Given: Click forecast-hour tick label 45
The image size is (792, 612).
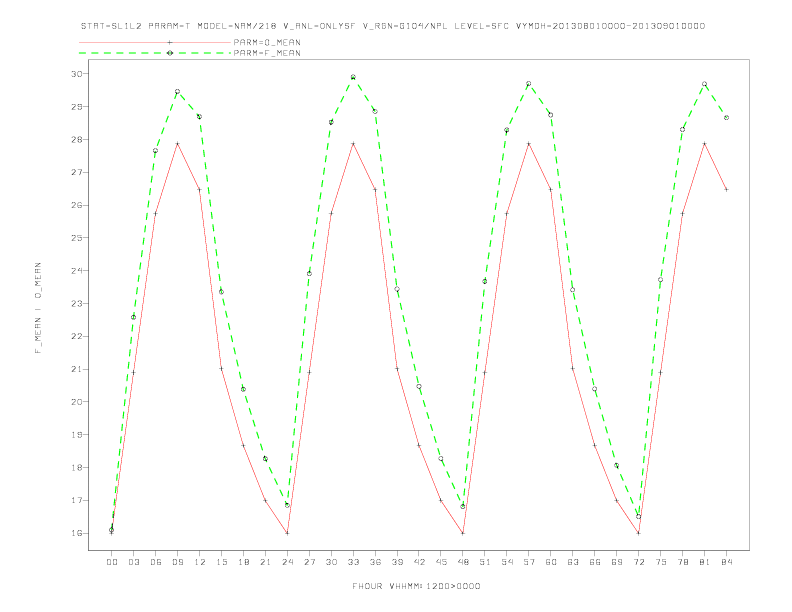Looking at the screenshot, I should [441, 562].
